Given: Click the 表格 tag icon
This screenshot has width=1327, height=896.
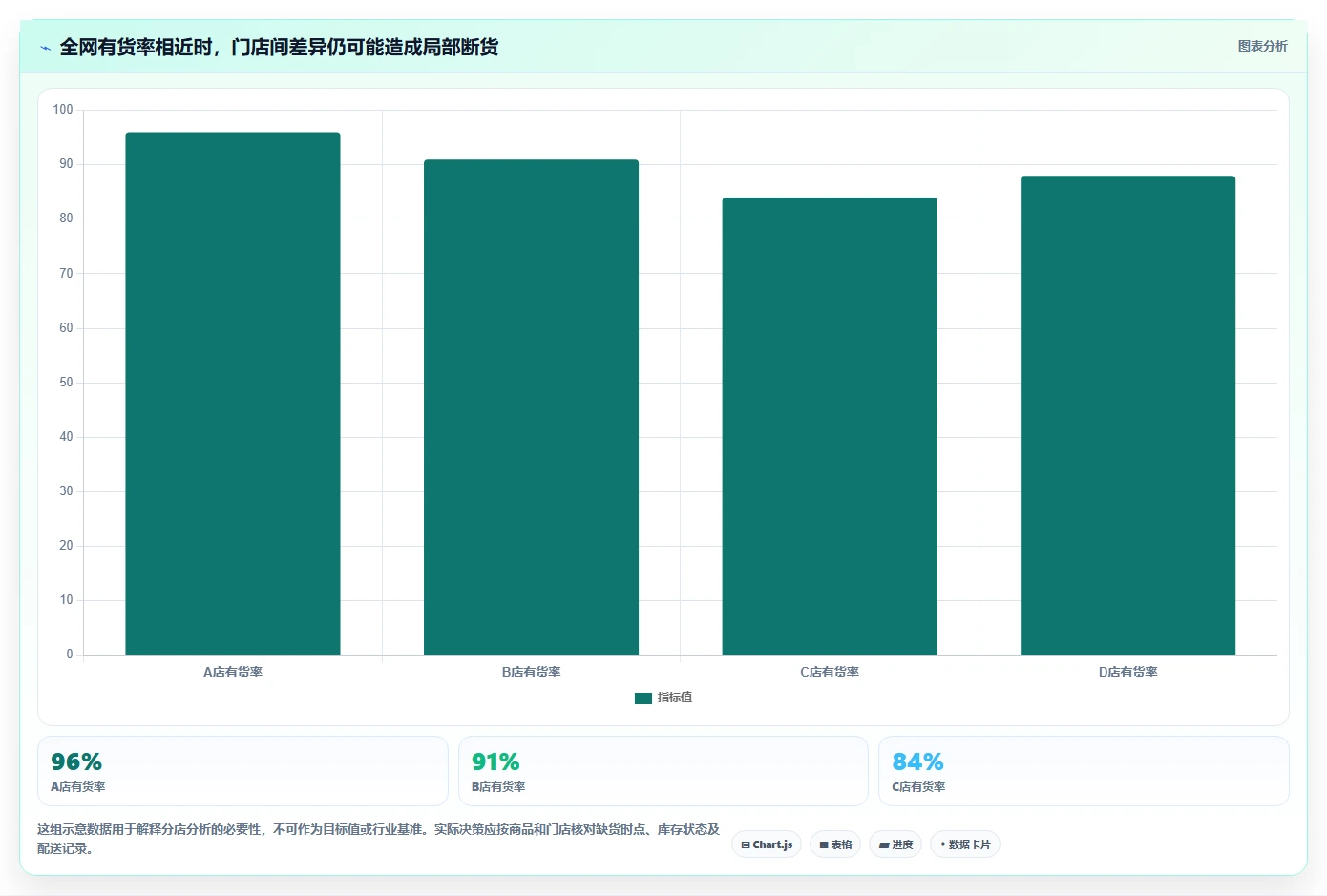Looking at the screenshot, I should point(824,845).
